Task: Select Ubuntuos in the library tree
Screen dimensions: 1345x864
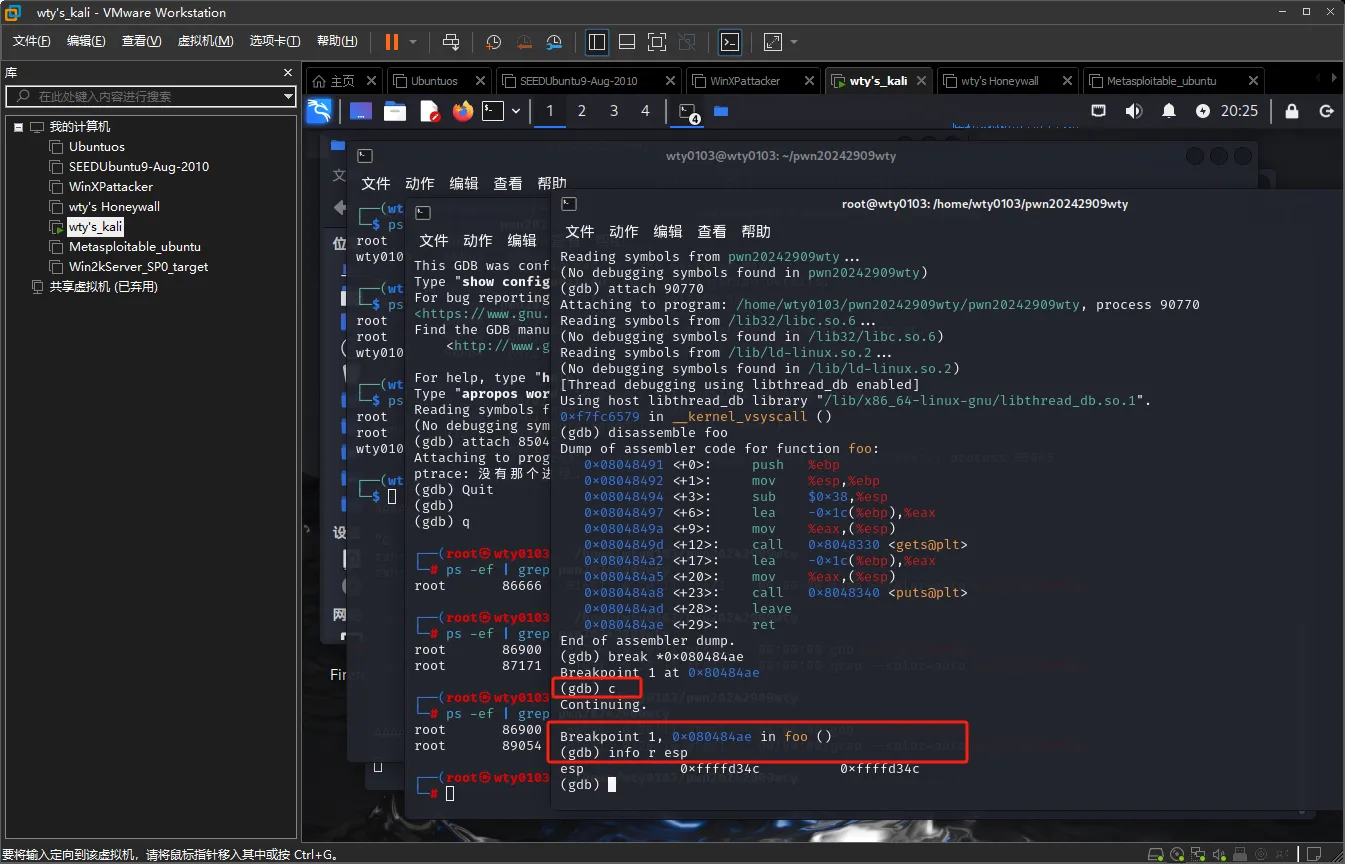Action: point(97,147)
